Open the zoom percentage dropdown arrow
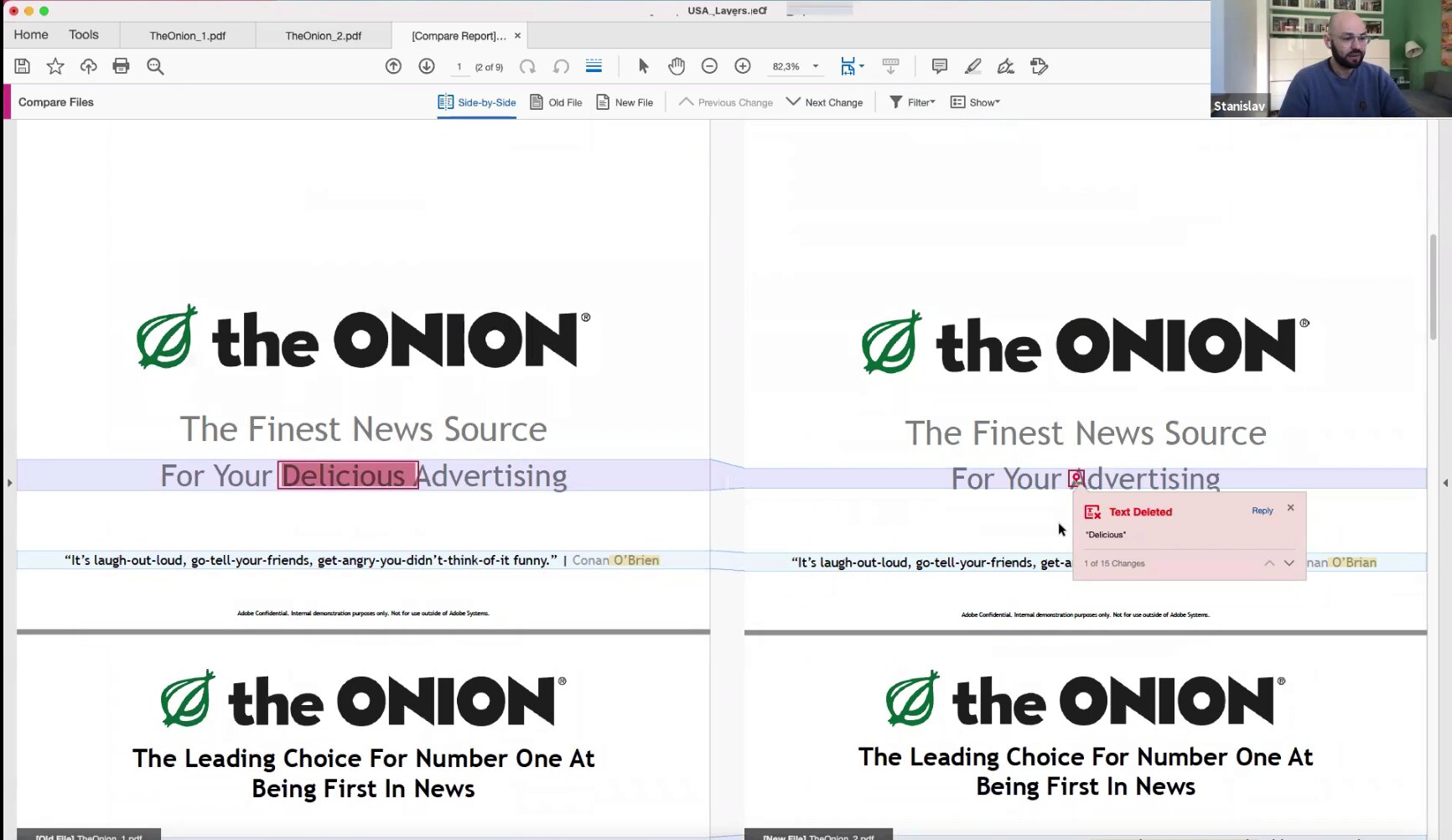The height and width of the screenshot is (840, 1452). click(816, 66)
